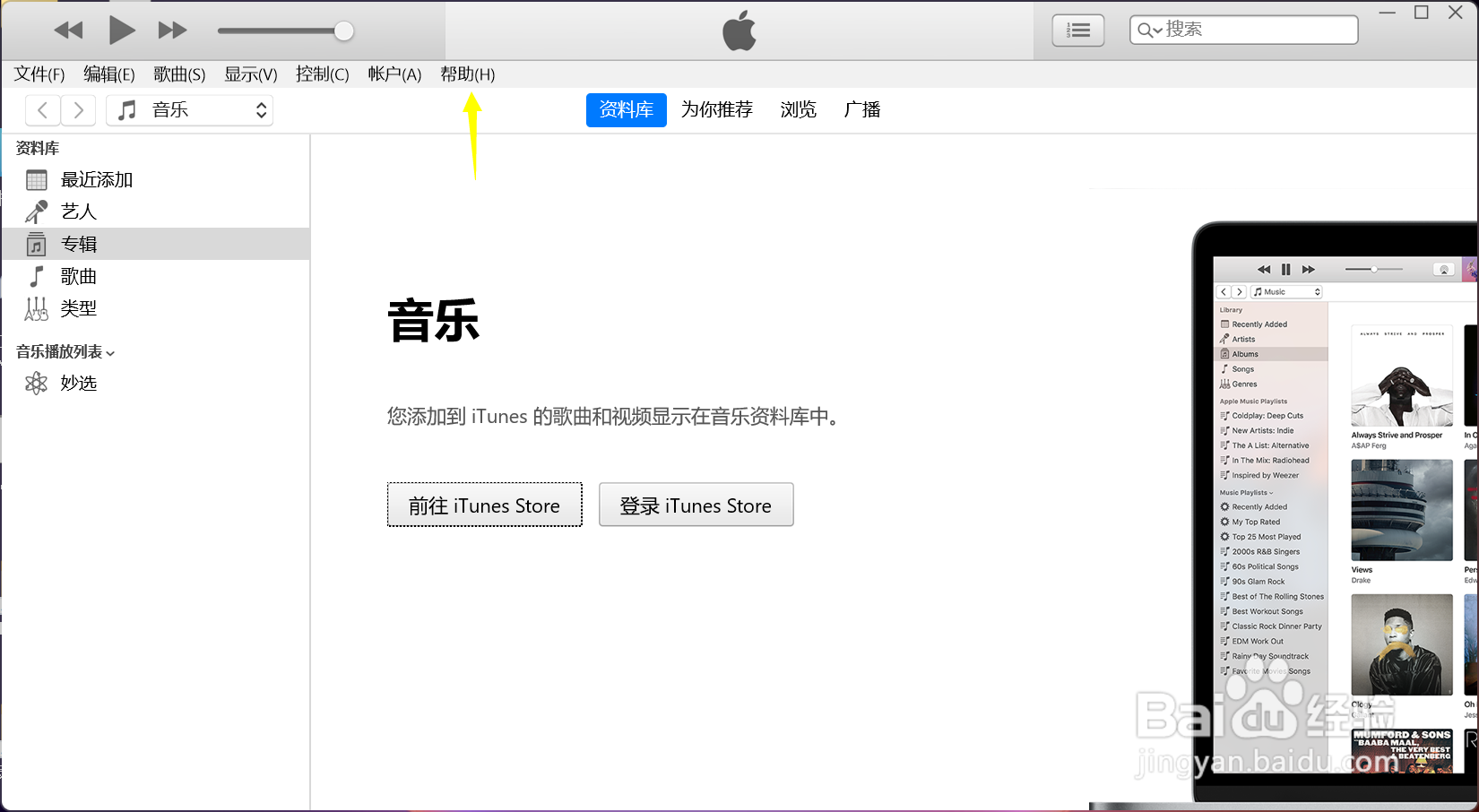The image size is (1479, 812).
Task: Open the search magnifier options dropdown
Action: [x=1149, y=30]
